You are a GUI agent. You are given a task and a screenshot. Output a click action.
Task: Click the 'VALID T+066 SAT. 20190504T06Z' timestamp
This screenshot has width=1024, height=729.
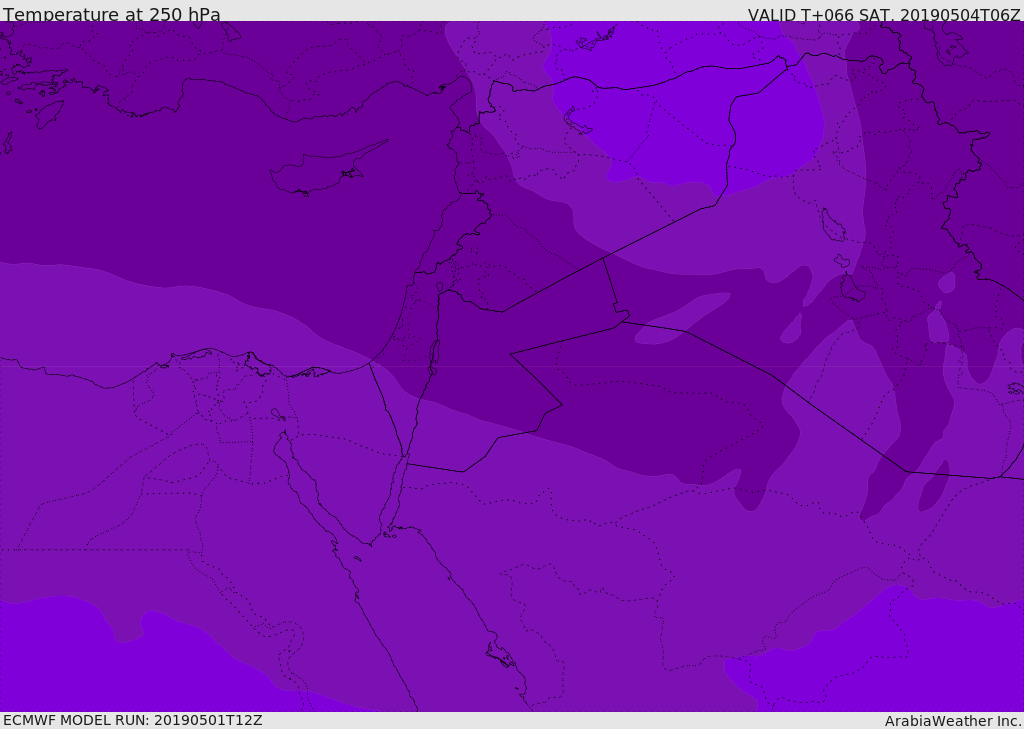tap(884, 15)
